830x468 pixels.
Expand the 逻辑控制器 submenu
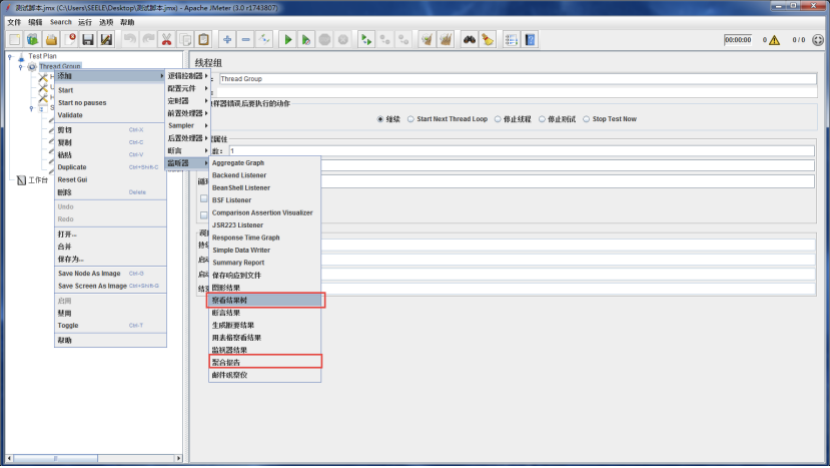tap(188, 76)
